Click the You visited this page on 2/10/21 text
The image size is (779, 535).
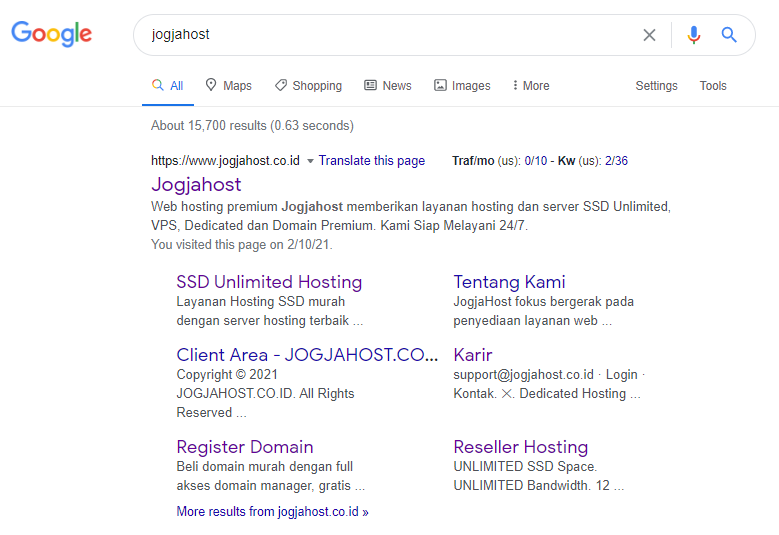point(242,244)
